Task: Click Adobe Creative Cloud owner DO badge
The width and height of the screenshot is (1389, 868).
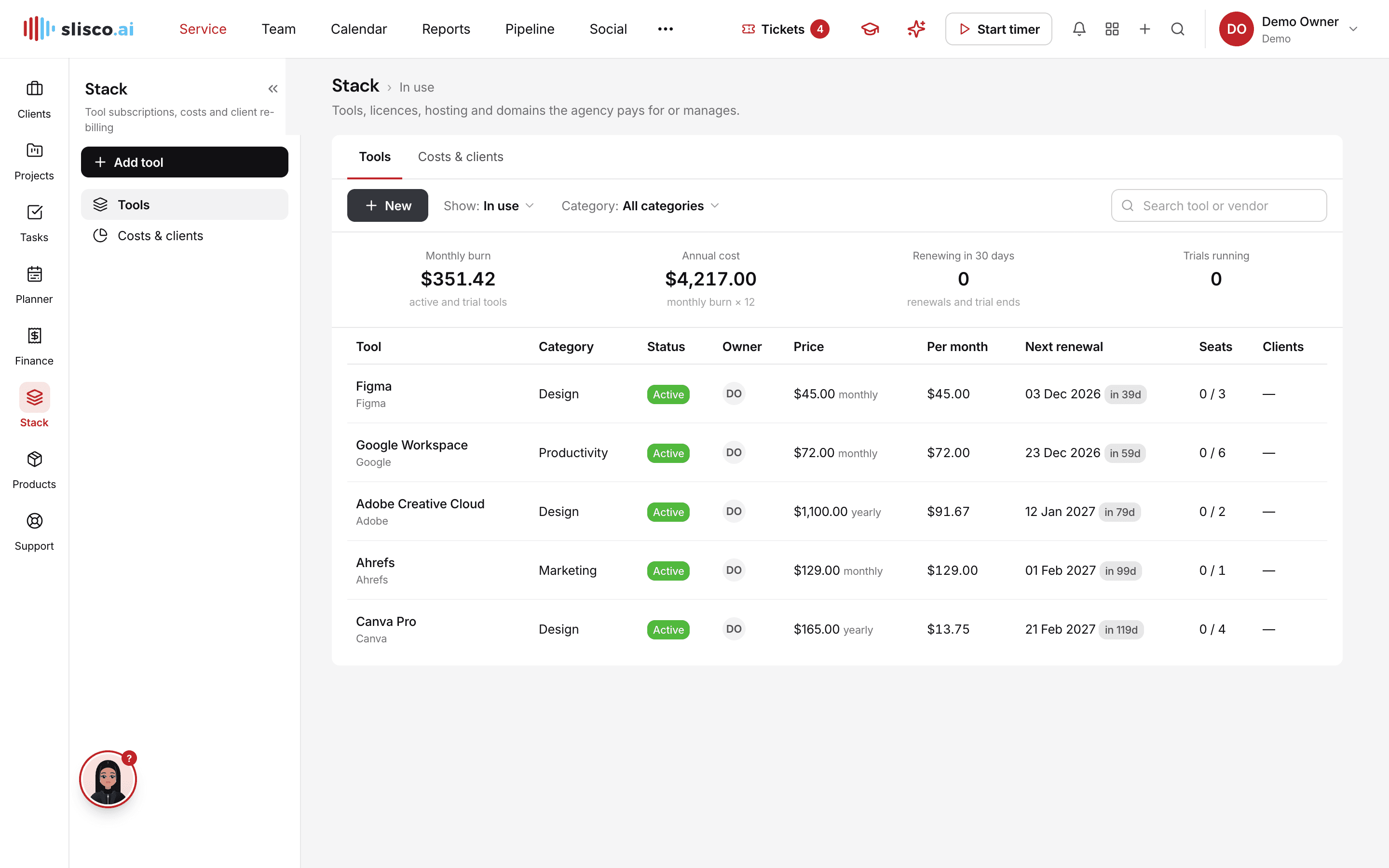Action: pyautogui.click(x=734, y=512)
